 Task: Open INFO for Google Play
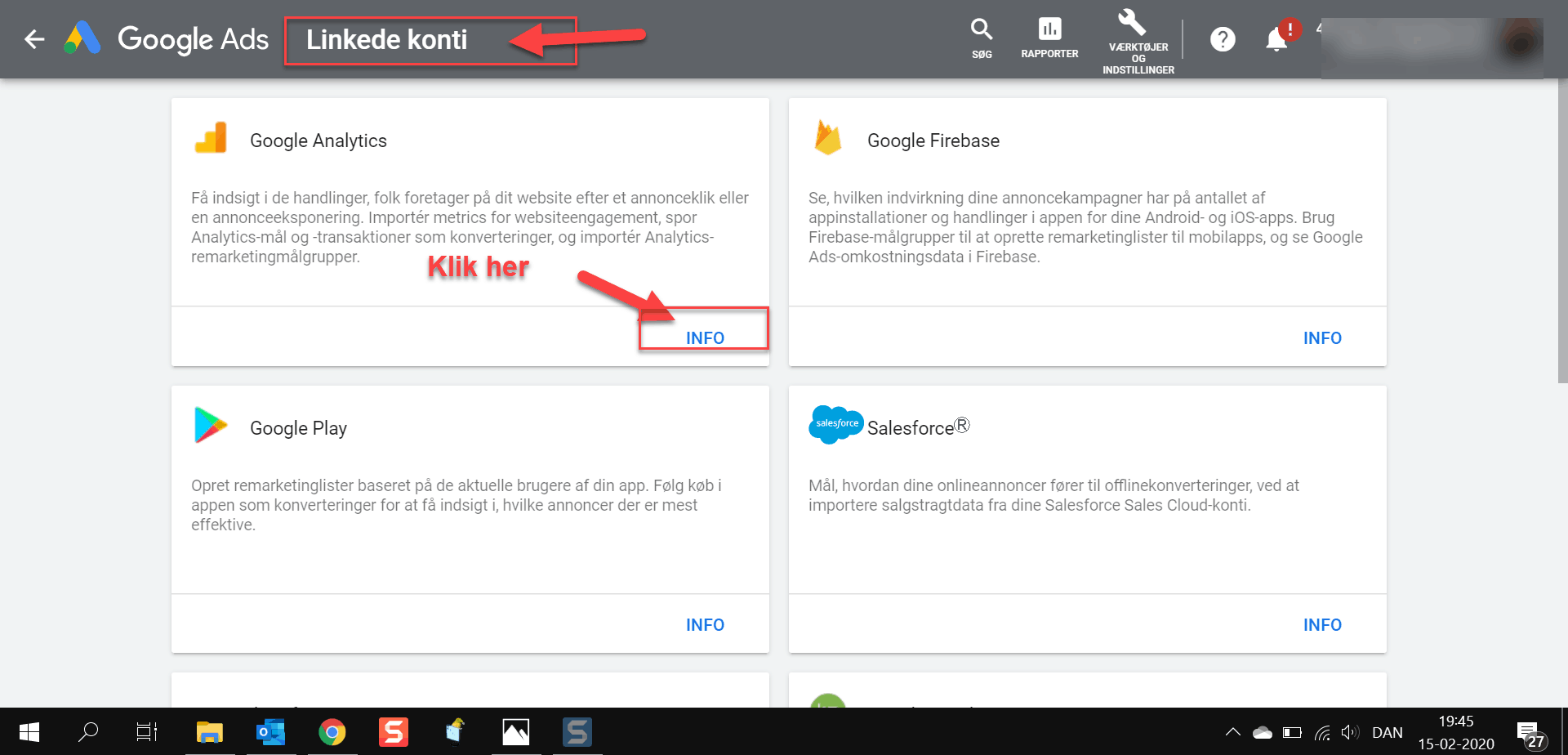pos(705,624)
